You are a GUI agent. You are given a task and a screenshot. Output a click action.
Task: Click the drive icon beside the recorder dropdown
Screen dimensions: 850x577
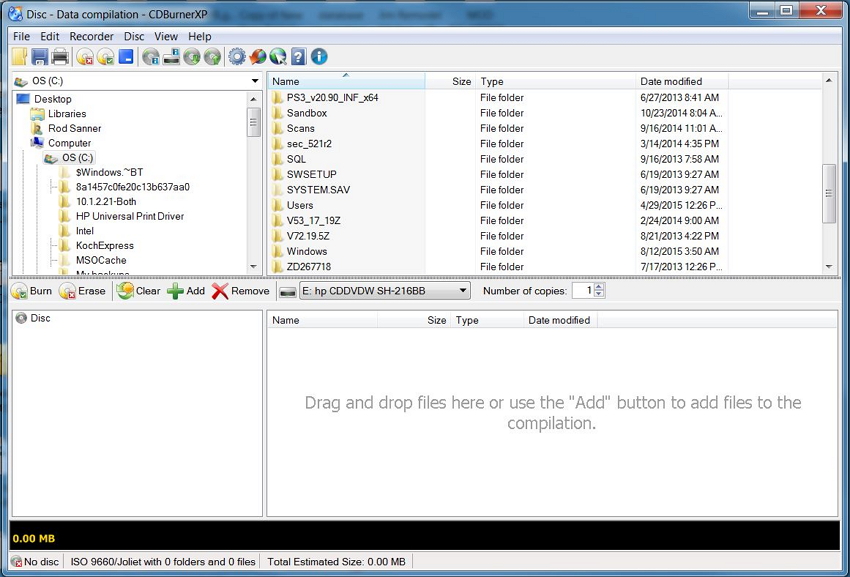click(287, 292)
